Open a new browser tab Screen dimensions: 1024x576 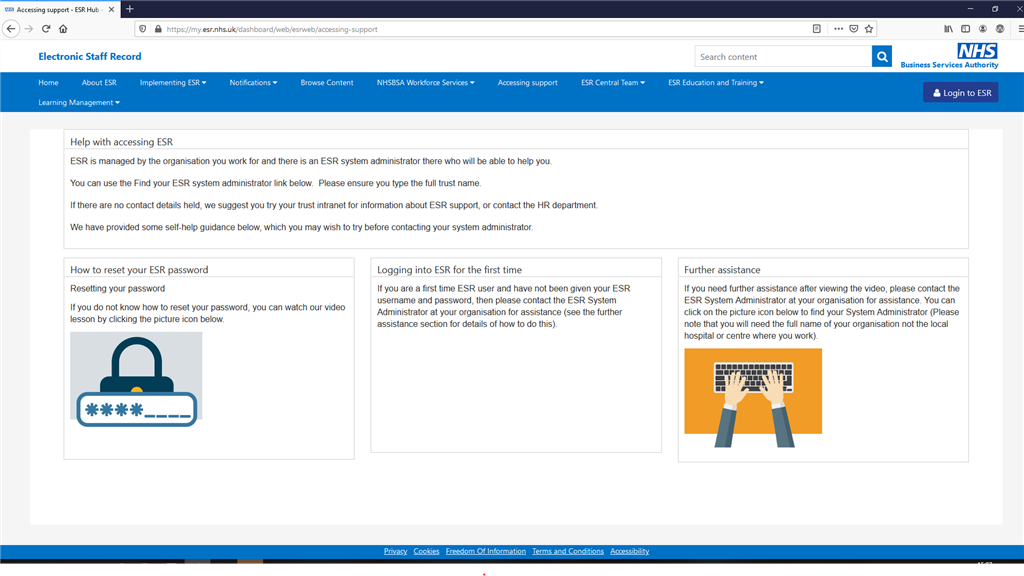pos(129,9)
